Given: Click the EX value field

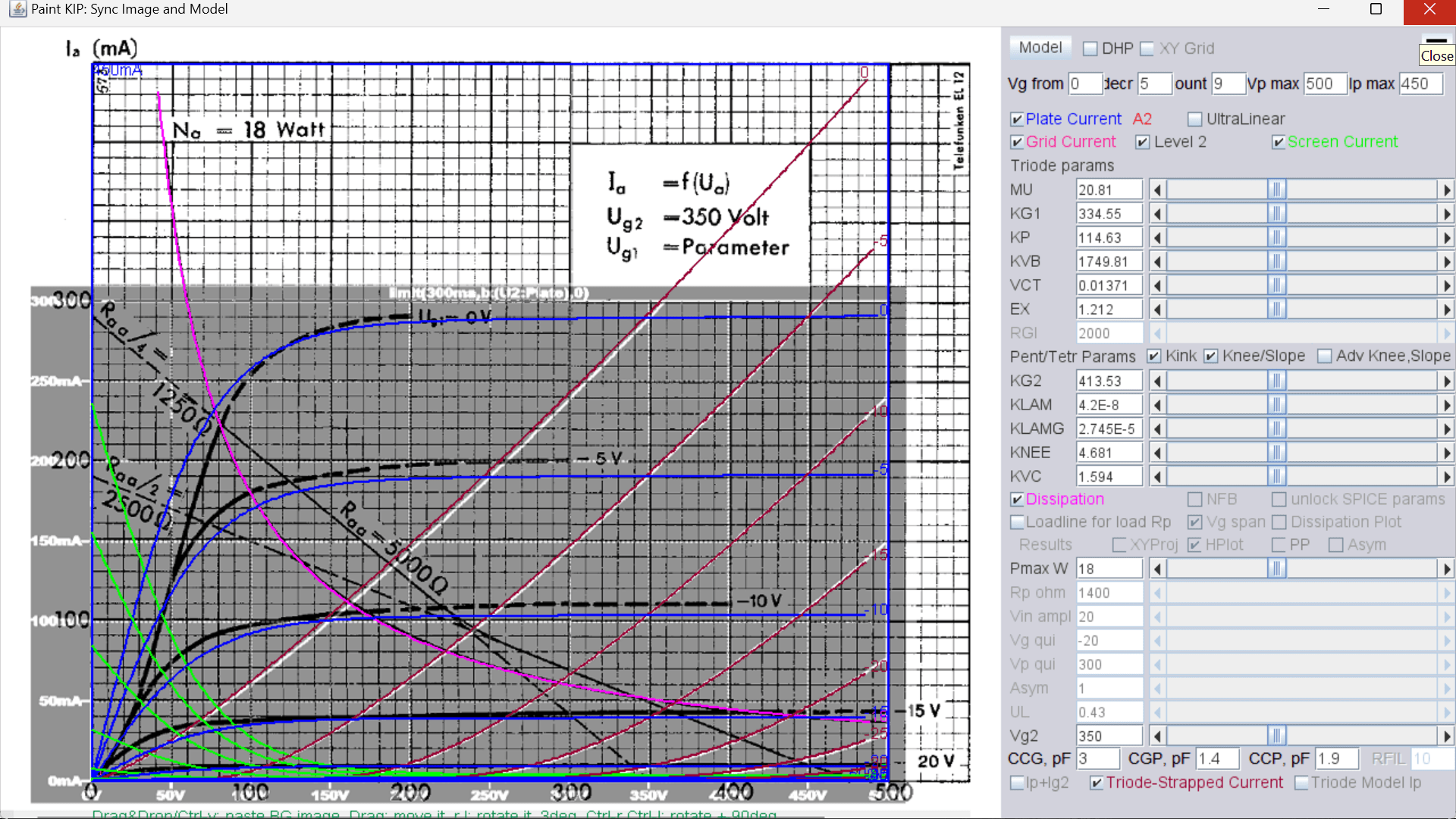Looking at the screenshot, I should [x=1109, y=309].
